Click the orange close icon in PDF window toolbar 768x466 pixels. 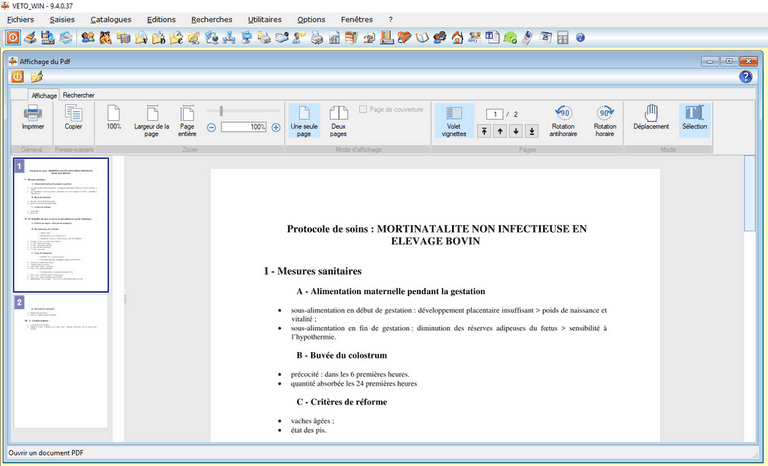pos(17,76)
